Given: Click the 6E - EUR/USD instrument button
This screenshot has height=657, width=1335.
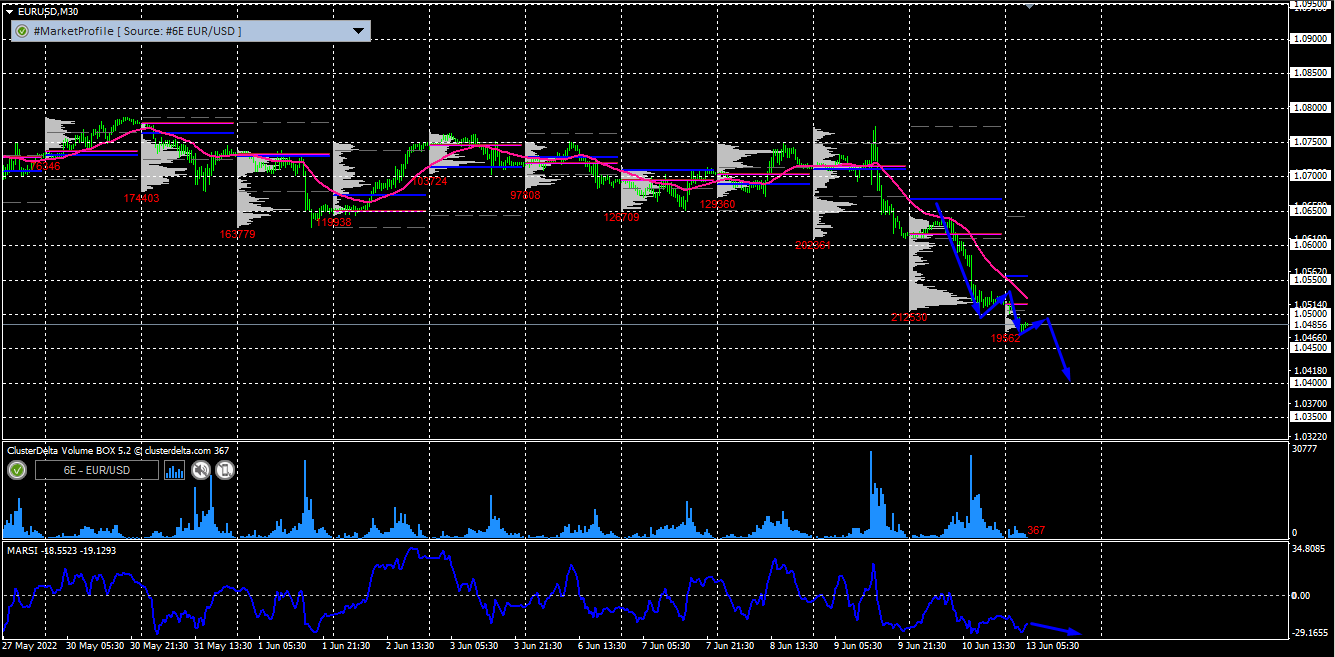Looking at the screenshot, I should pos(97,470).
